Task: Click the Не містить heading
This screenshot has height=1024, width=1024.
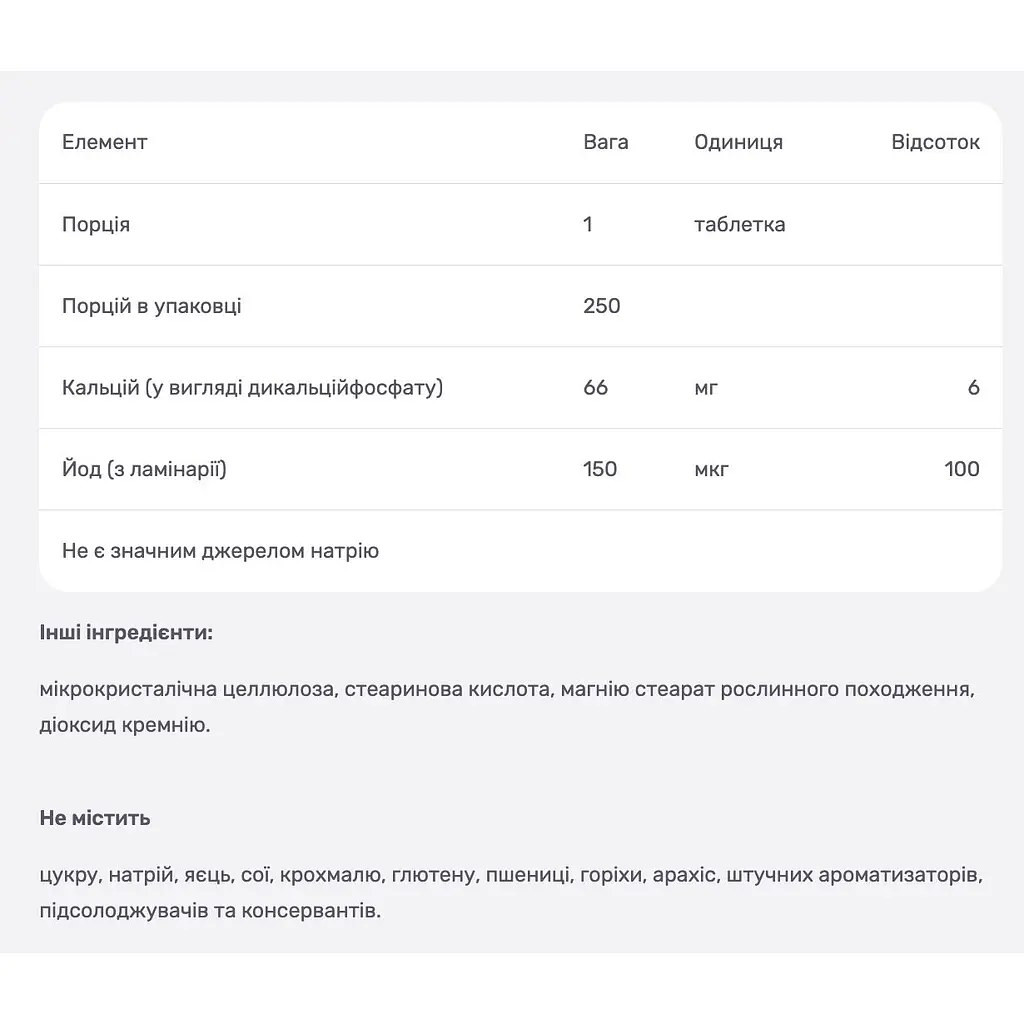Action: click(x=95, y=818)
